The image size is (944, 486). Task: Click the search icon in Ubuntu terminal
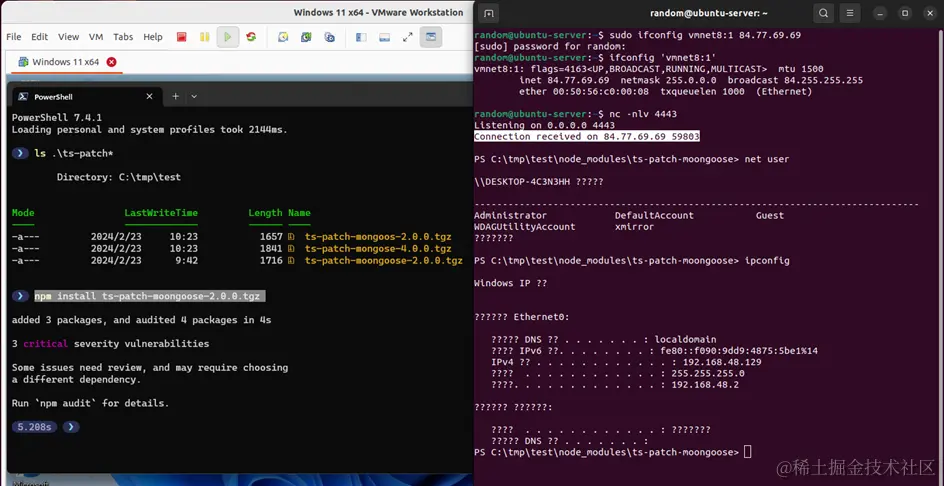click(823, 13)
